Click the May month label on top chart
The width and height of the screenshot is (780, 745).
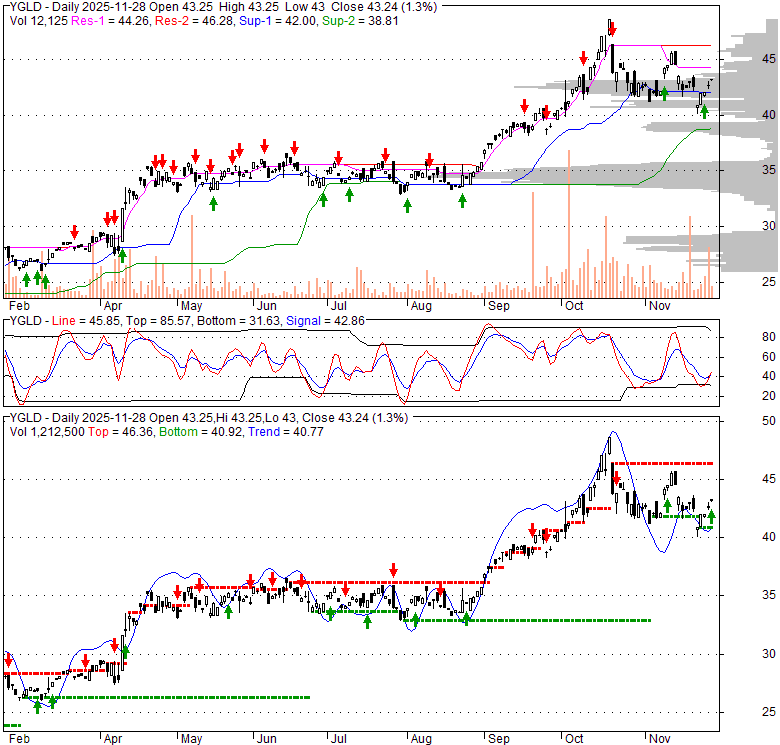(x=191, y=306)
